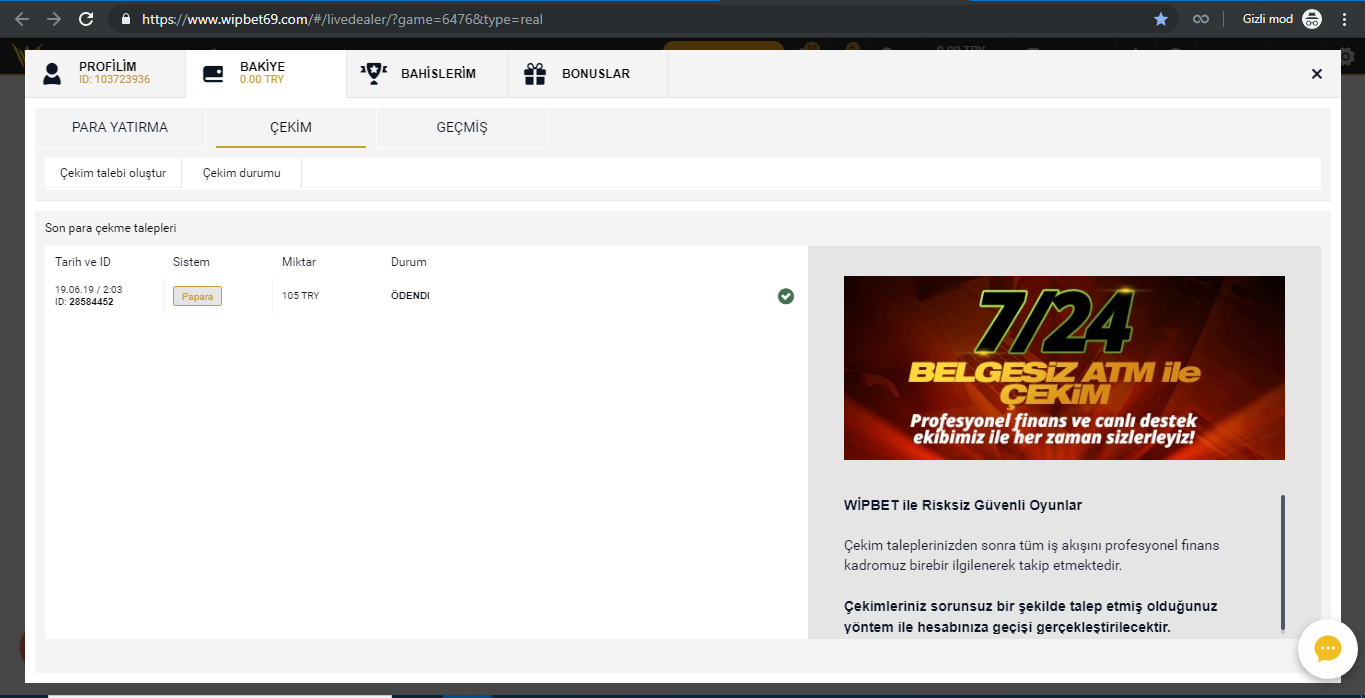The image size is (1365, 698).
Task: Click WİPBET ile Risksiz Güvenli Oyunlar heading
Action: 963,505
